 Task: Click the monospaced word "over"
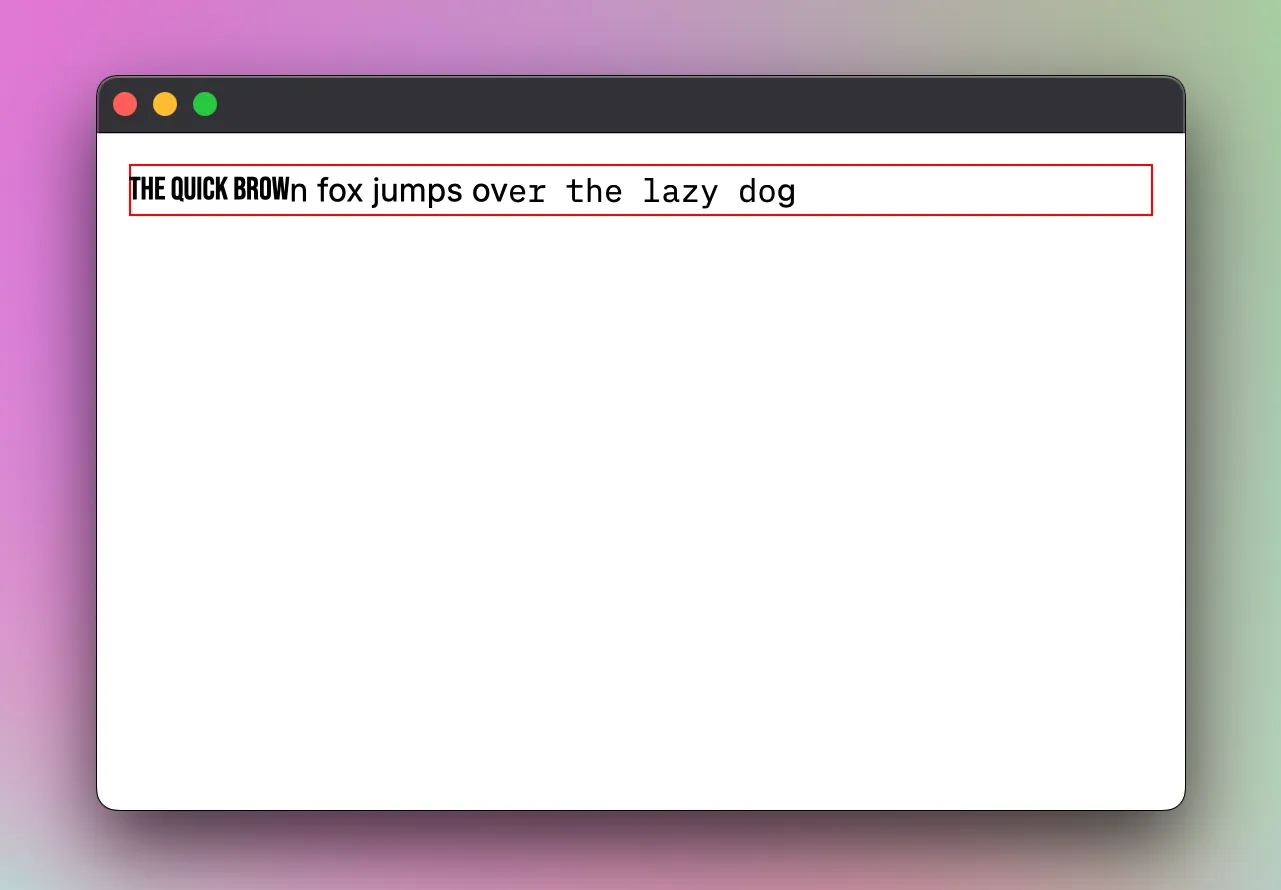click(509, 191)
